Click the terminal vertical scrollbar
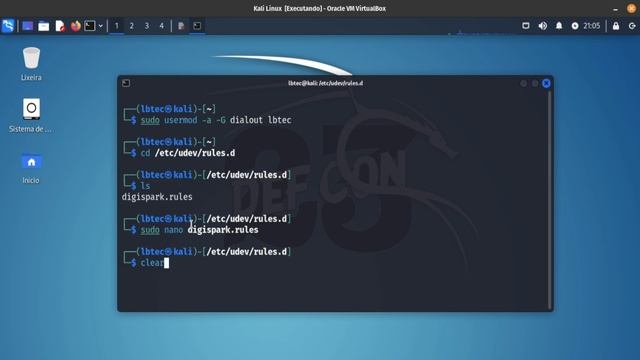Viewport: 640px width, 360px height. (x=550, y=200)
